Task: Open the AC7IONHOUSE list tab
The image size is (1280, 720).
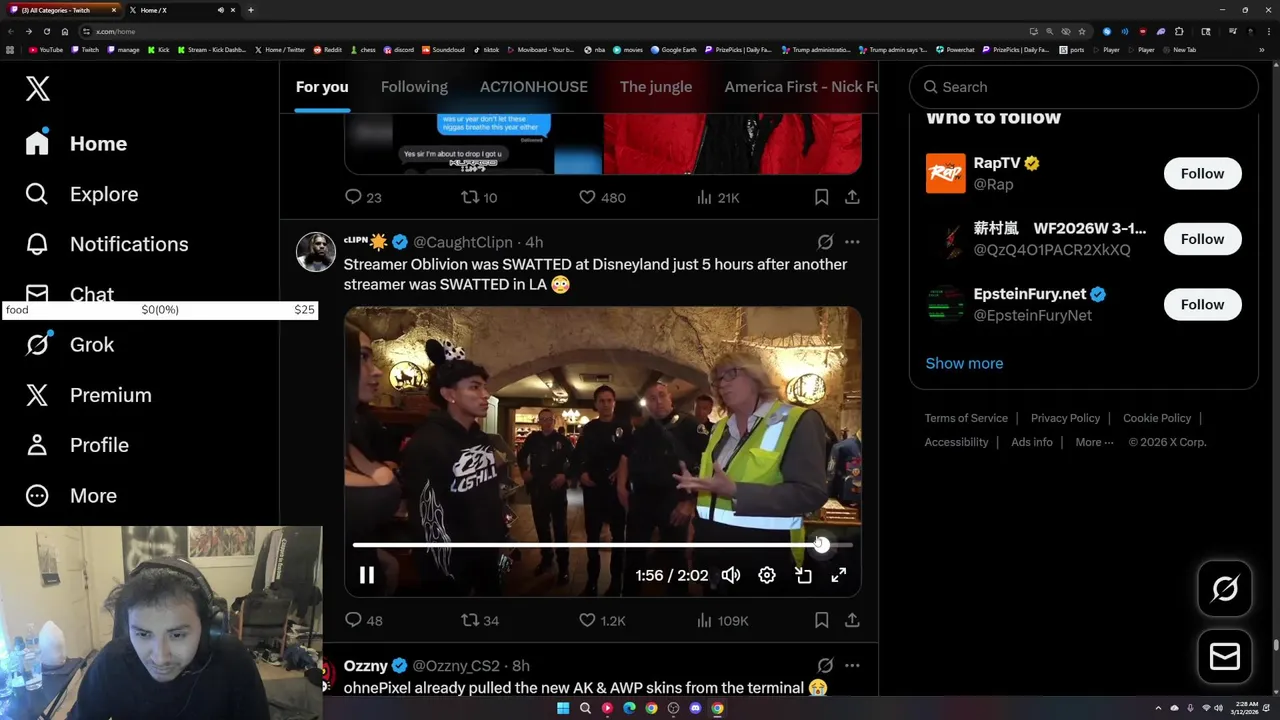Action: point(534,87)
